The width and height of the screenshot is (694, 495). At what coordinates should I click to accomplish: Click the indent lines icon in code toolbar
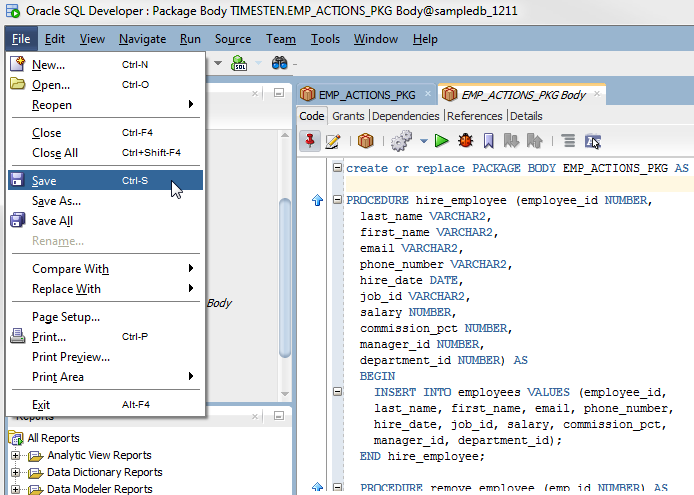568,141
